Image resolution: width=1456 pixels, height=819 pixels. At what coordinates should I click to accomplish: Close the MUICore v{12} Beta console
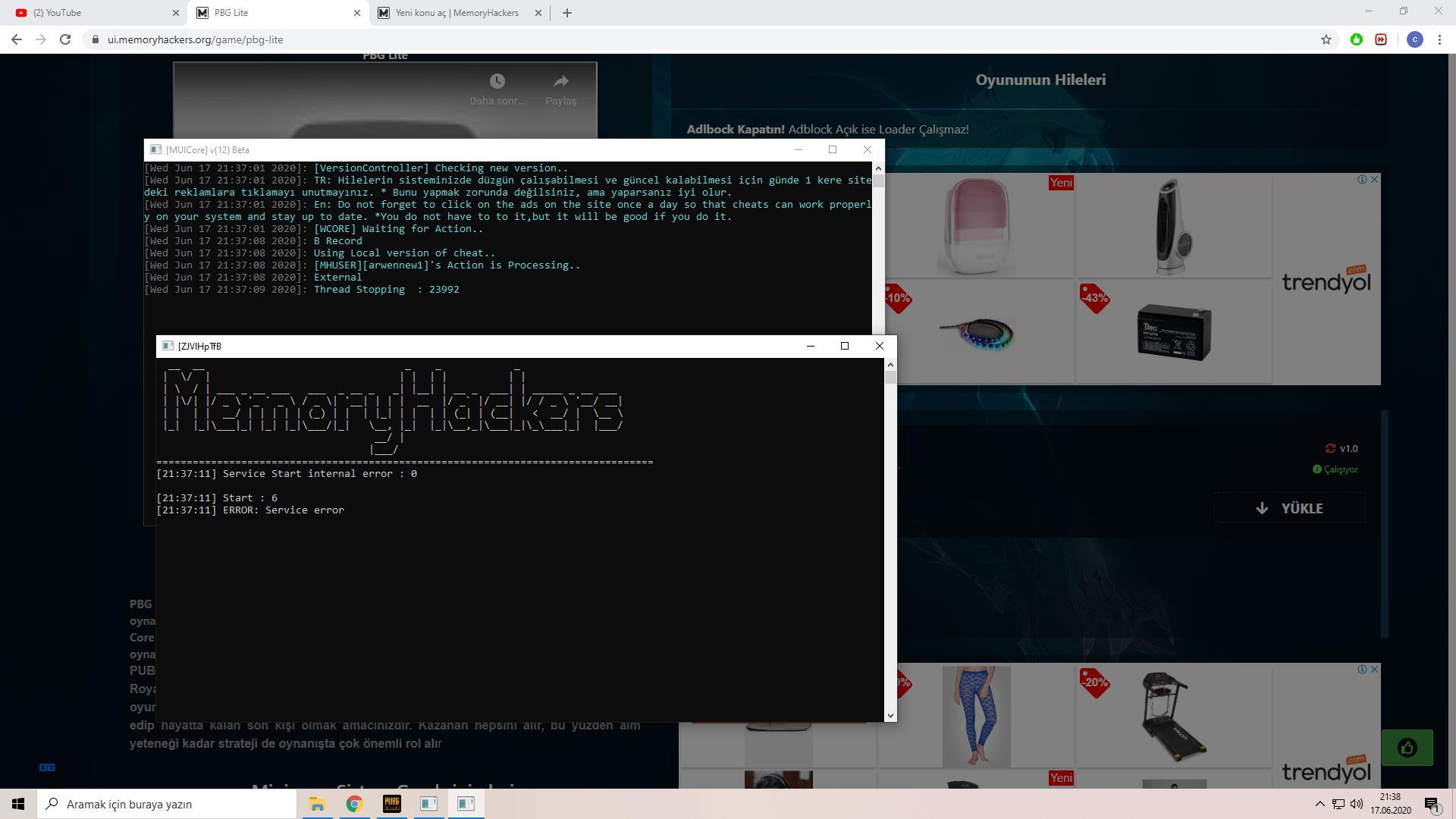click(868, 149)
